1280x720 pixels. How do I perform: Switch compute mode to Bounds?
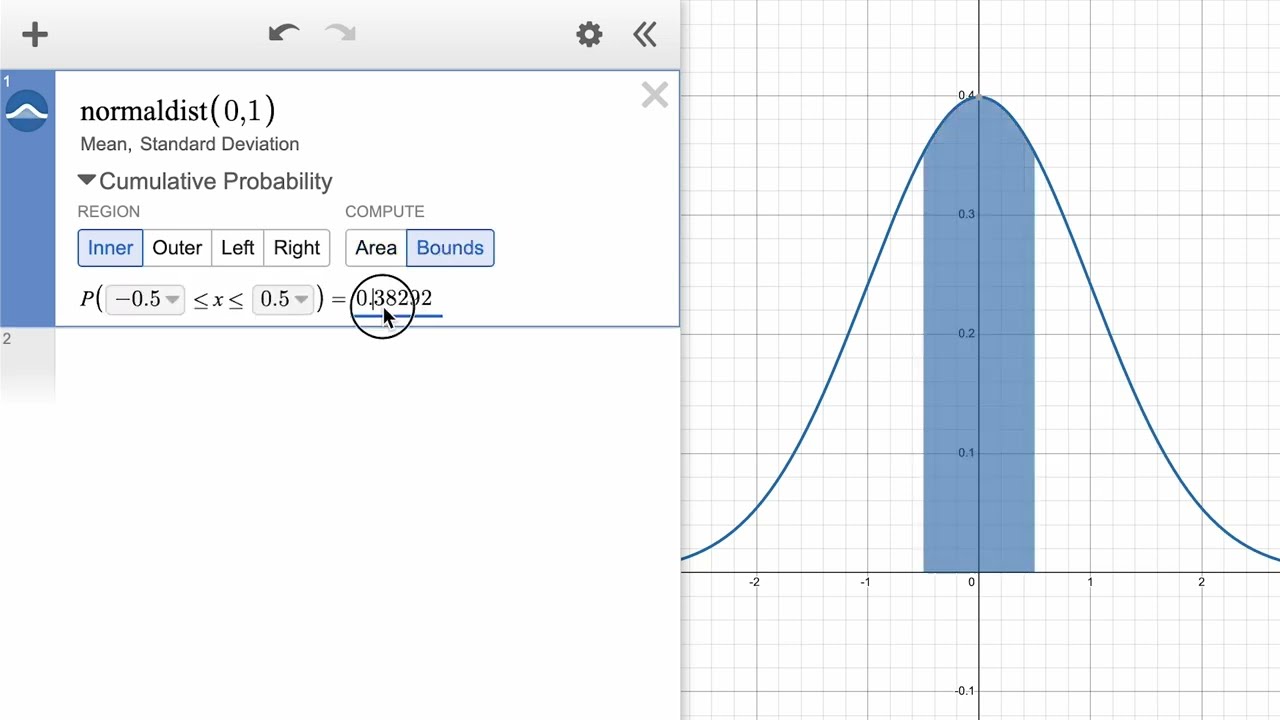450,248
